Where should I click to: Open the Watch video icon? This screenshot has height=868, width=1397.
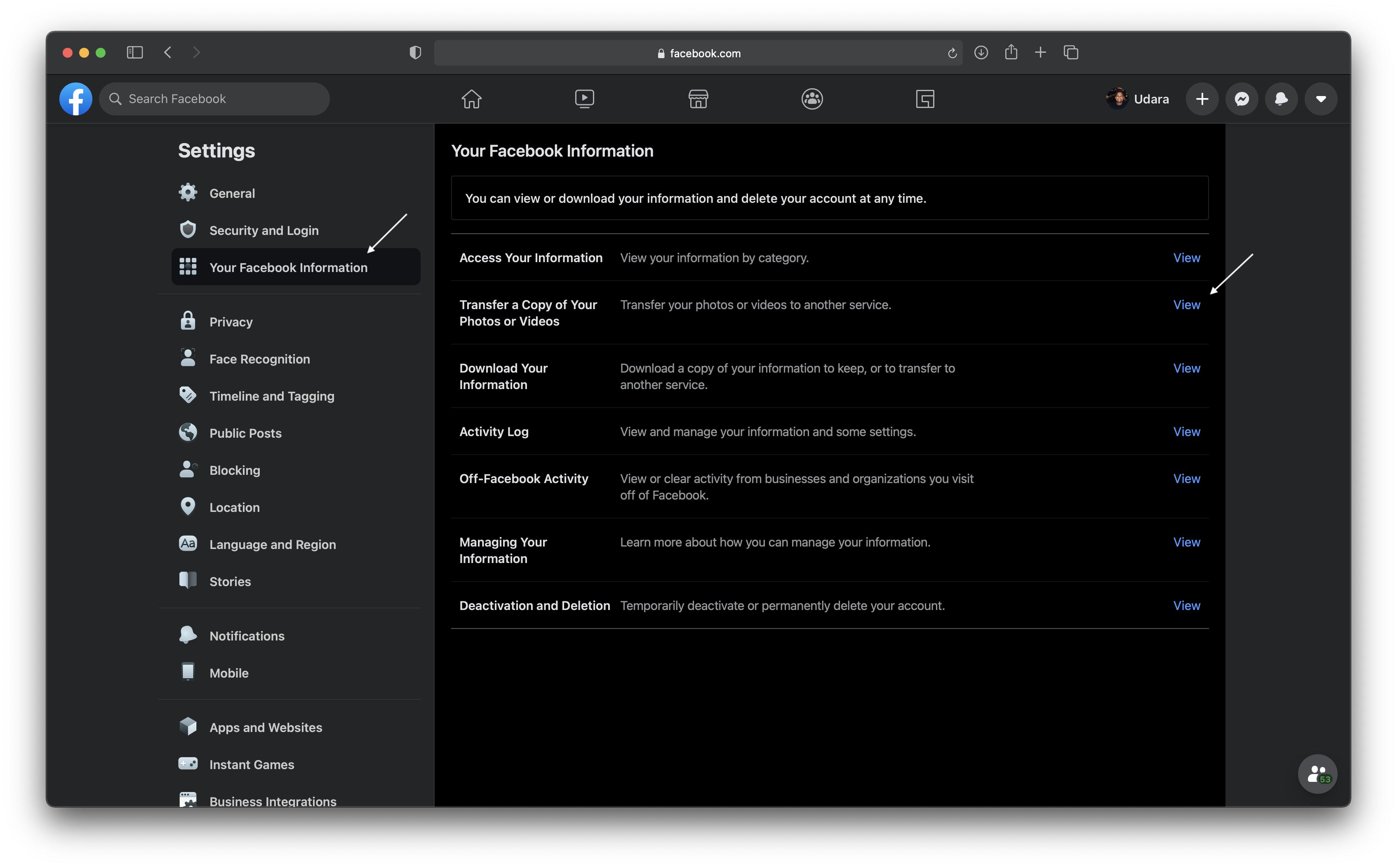coord(585,99)
